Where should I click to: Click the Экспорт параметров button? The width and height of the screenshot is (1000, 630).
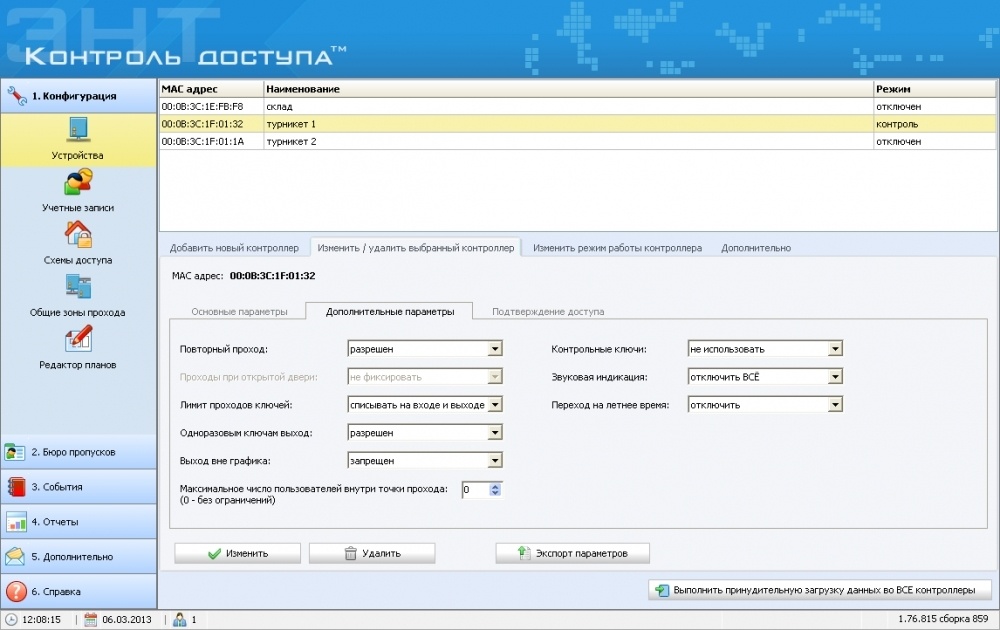(x=573, y=553)
